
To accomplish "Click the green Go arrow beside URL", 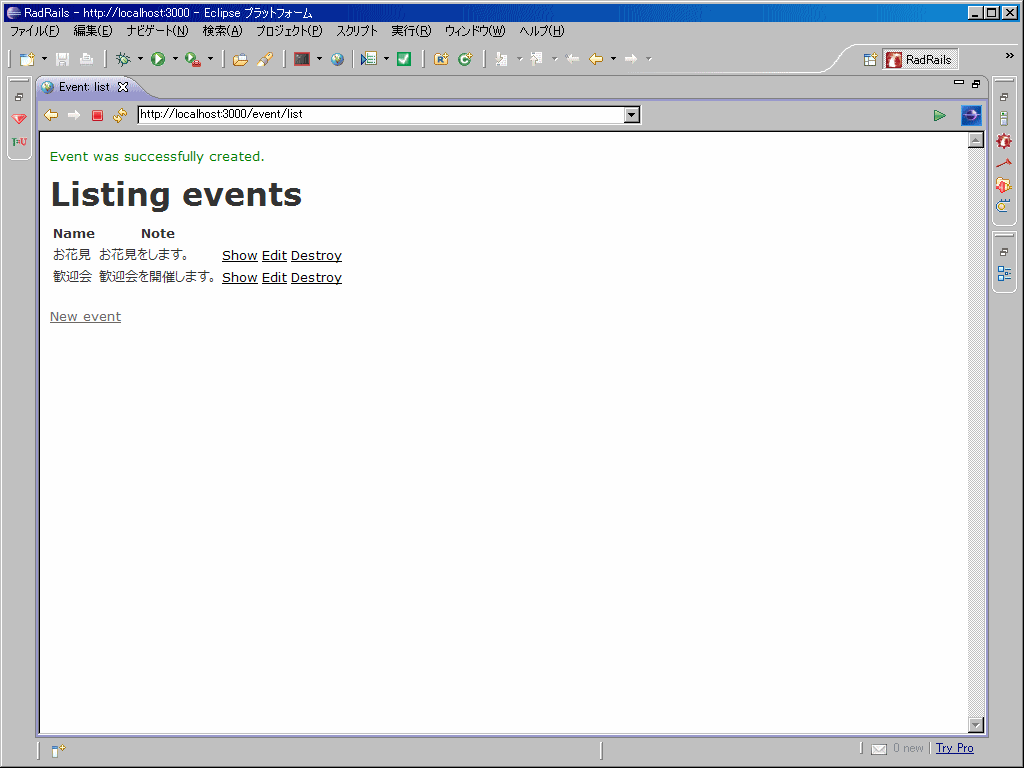I will click(939, 116).
